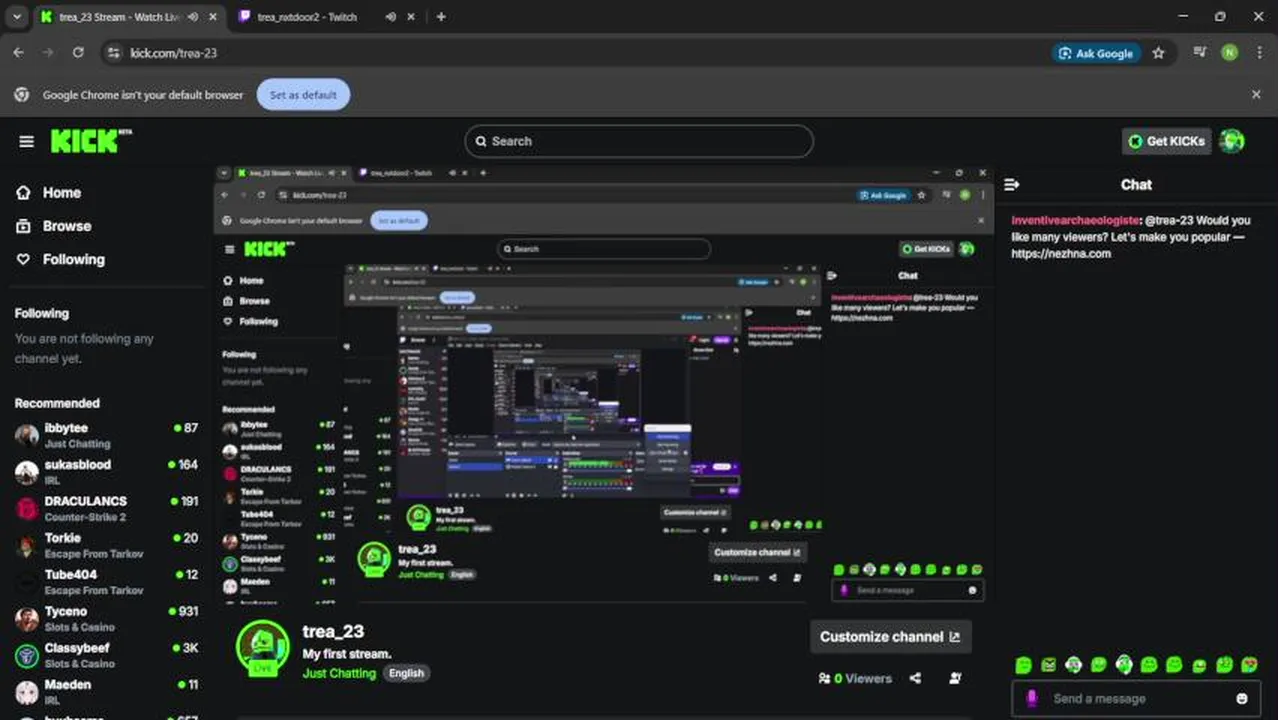
Task: Click the 0 Viewers counter
Action: click(x=855, y=678)
